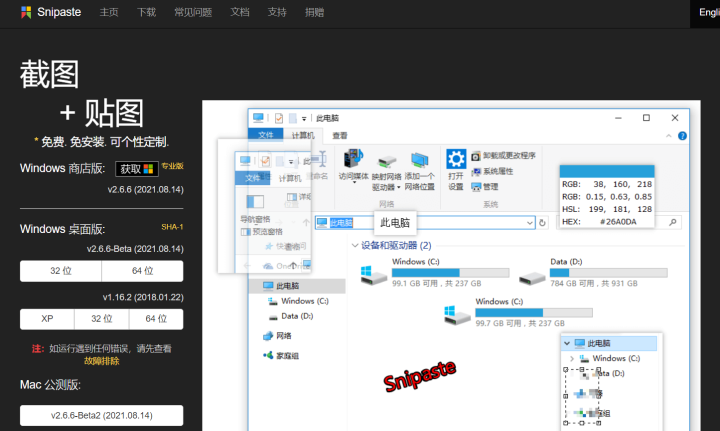This screenshot has width=720, height=431.
Task: Click 系统属性 in the ribbon
Action: [492, 171]
